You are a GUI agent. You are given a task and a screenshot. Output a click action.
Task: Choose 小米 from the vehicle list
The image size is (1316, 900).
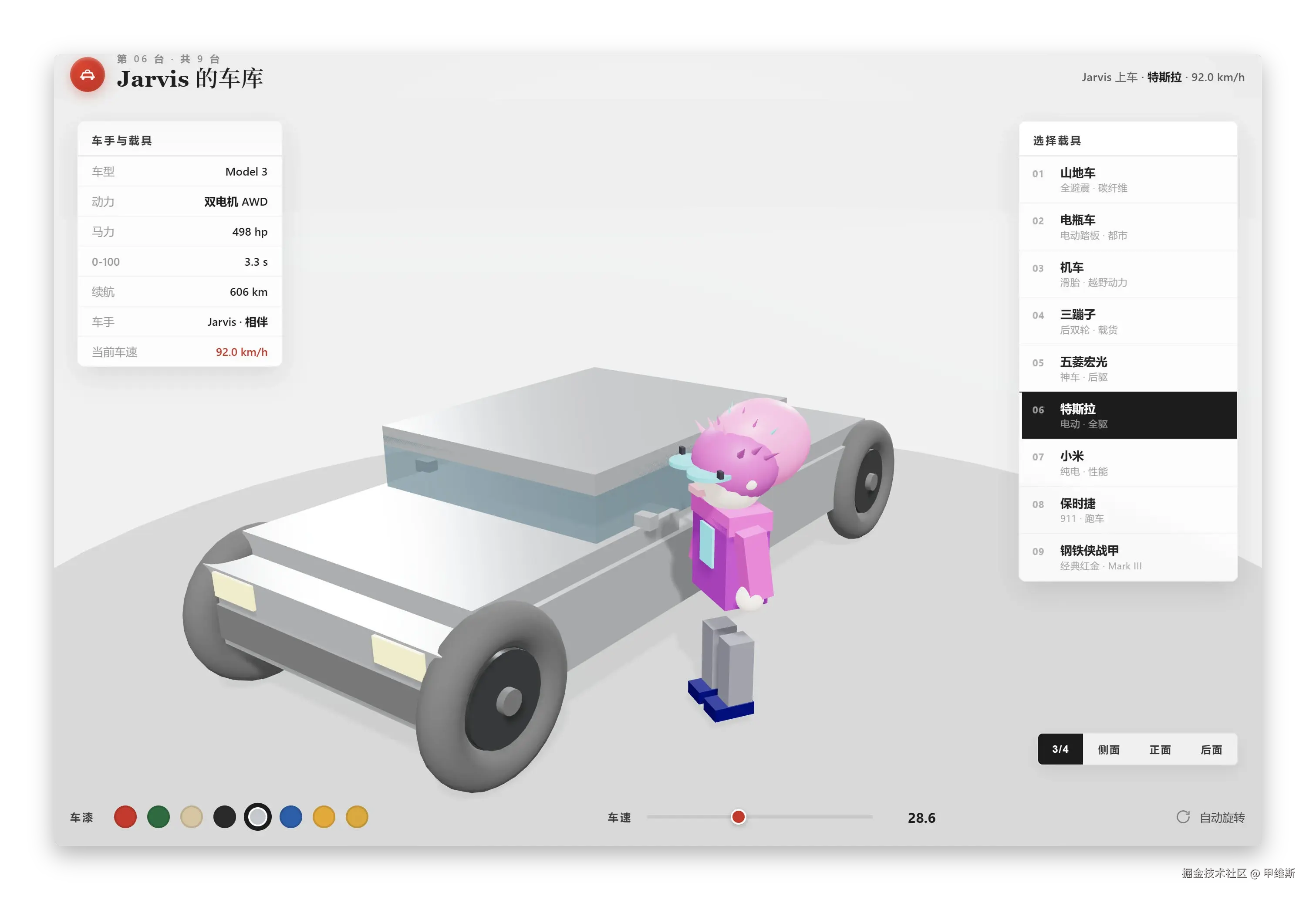tap(1127, 463)
